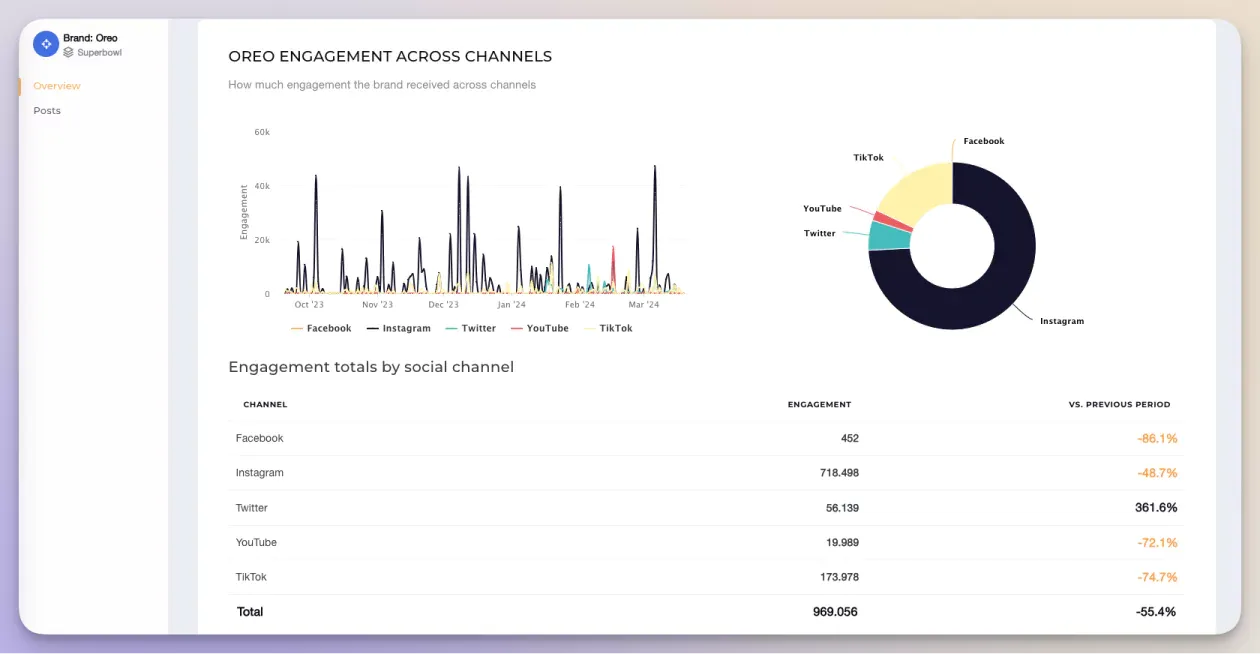
Task: Toggle Instagram series in chart legend
Action: (398, 328)
